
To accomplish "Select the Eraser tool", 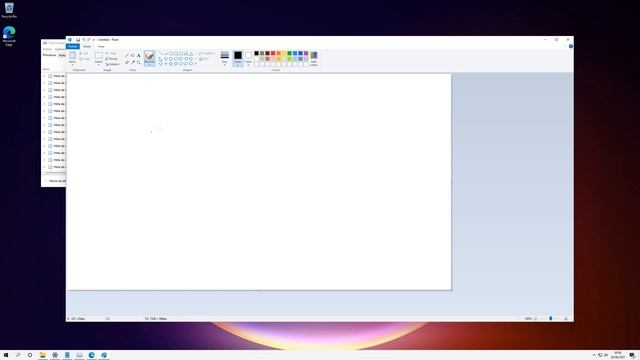I will click(x=127, y=62).
